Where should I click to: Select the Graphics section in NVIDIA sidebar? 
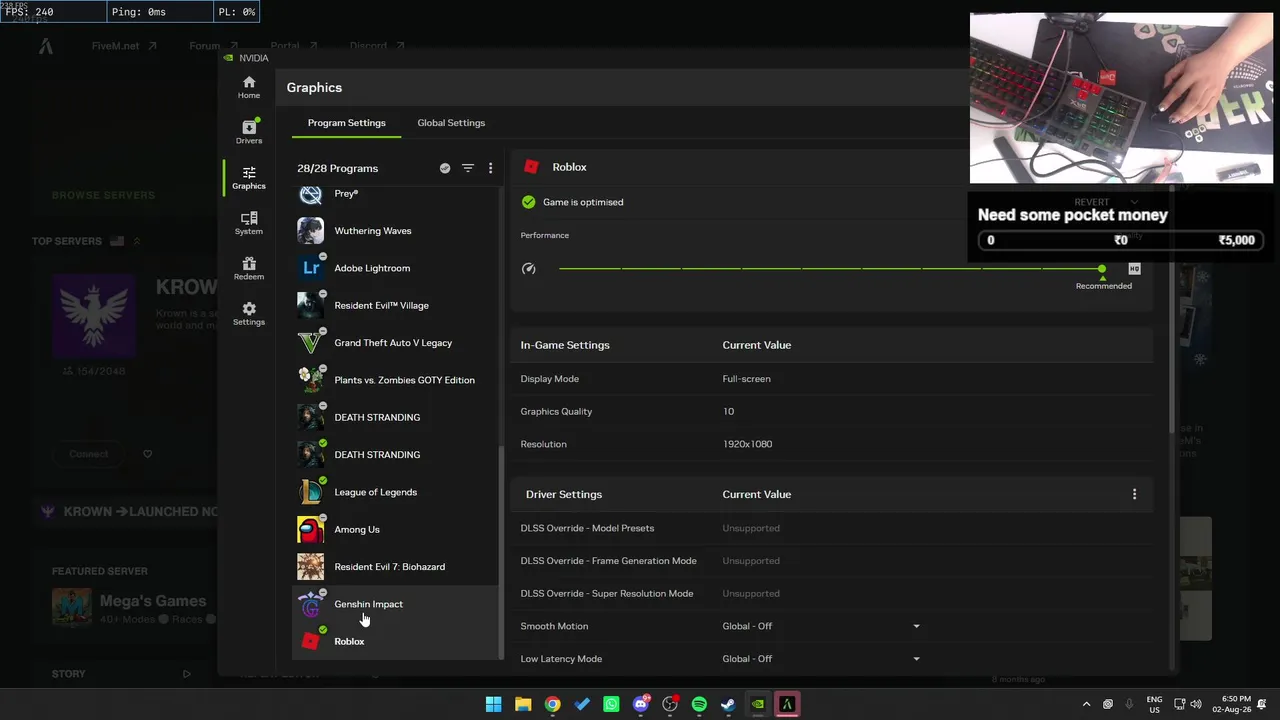[249, 177]
